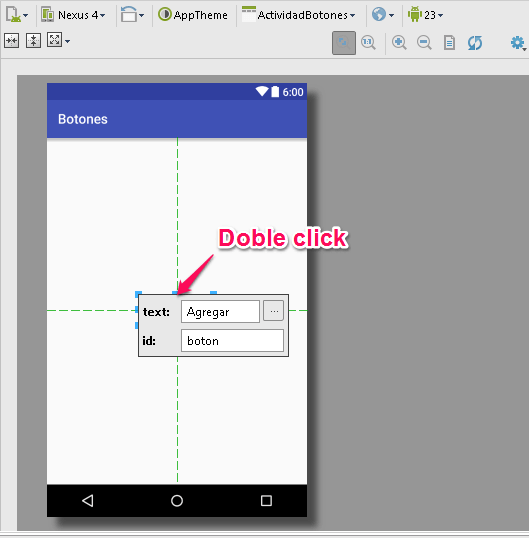Screen dimensions: 529x538
Task: Open the ActividadBotones activity dropdown
Action: [x=298, y=15]
